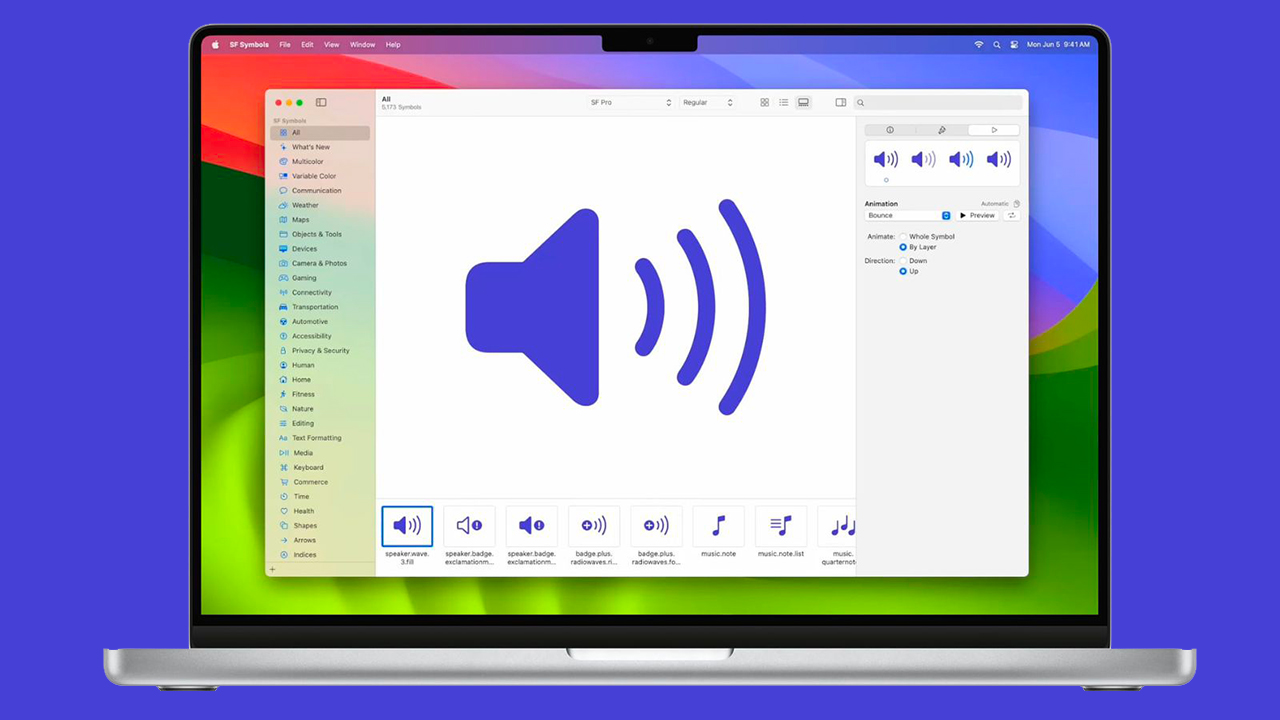Toggle the inspector panel icon
The width and height of the screenshot is (1280, 720).
tap(841, 102)
